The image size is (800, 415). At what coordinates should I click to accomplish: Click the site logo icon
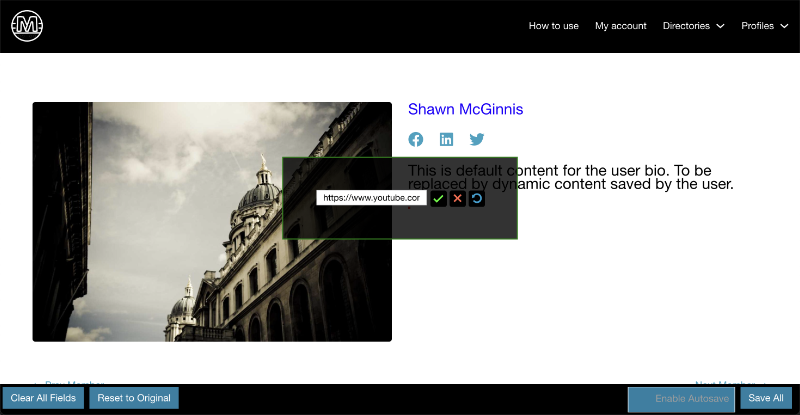click(27, 26)
